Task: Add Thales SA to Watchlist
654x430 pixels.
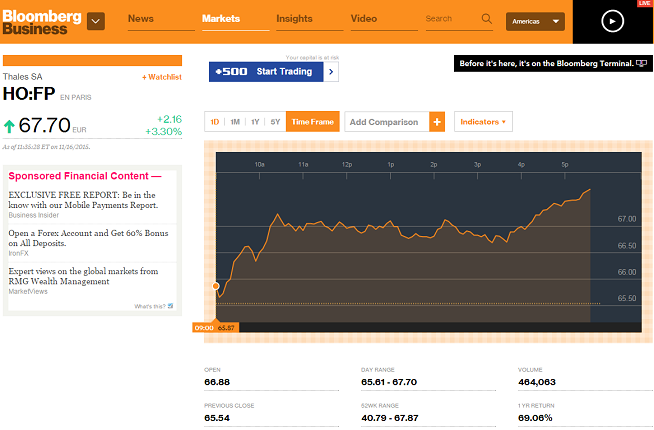Action: click(x=161, y=77)
